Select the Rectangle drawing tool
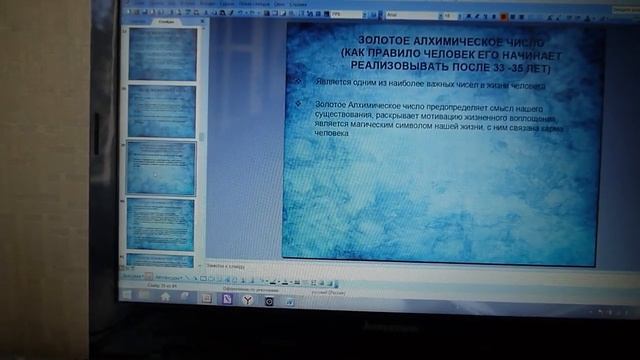Image resolution: width=640 pixels, height=360 pixels. click(203, 279)
